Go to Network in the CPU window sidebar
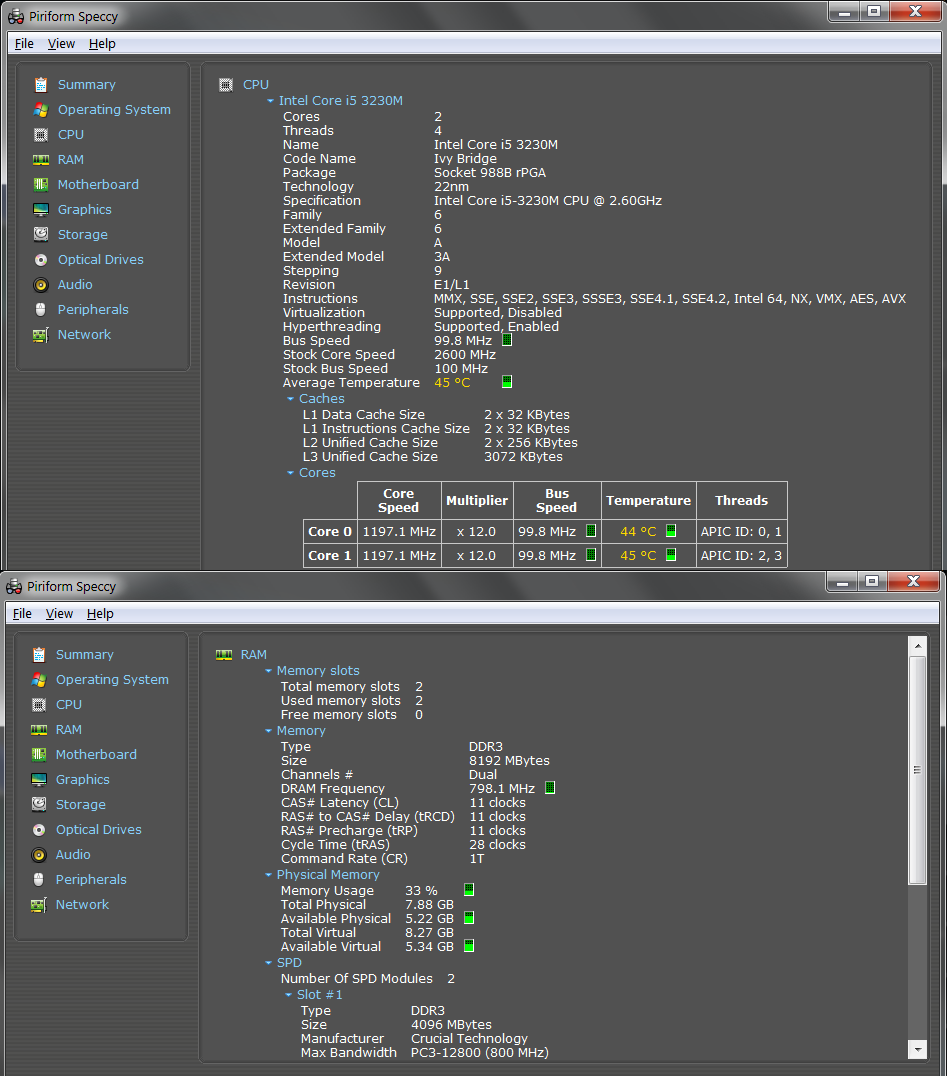This screenshot has width=947, height=1076. pyautogui.click(x=84, y=335)
